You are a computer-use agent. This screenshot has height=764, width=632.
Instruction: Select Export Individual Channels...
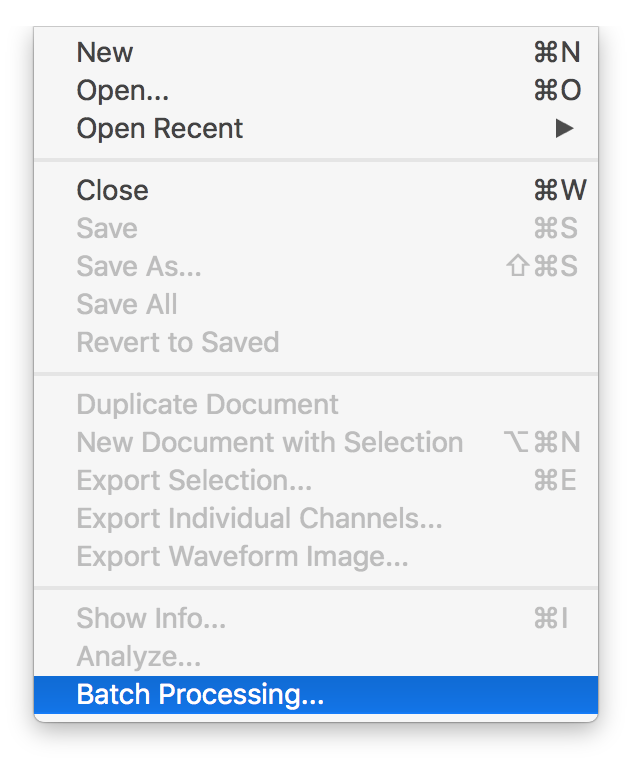tap(259, 519)
